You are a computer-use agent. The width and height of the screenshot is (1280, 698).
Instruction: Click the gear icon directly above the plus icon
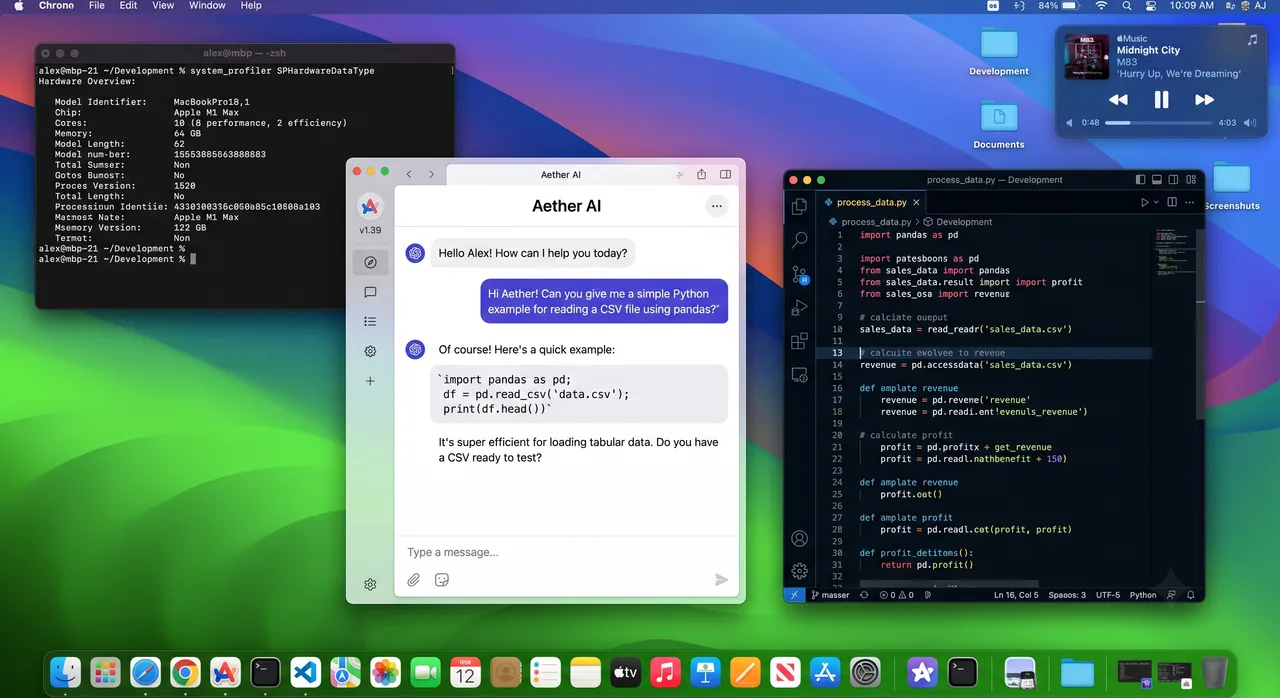click(370, 351)
